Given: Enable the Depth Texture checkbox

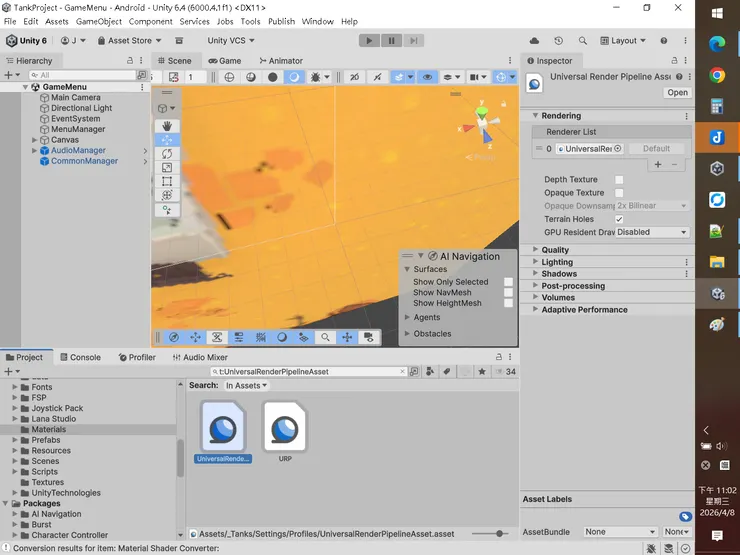Looking at the screenshot, I should pos(619,180).
